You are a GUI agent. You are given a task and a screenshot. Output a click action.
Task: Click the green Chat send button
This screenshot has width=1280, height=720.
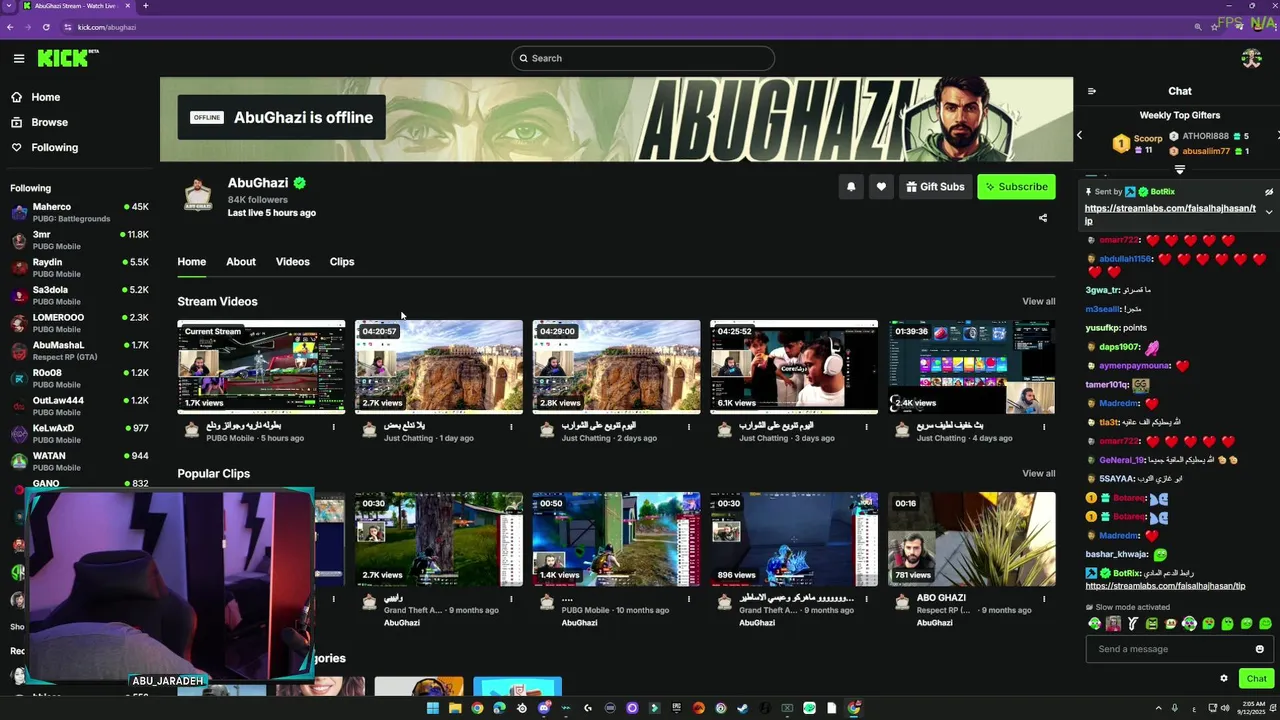(1256, 678)
